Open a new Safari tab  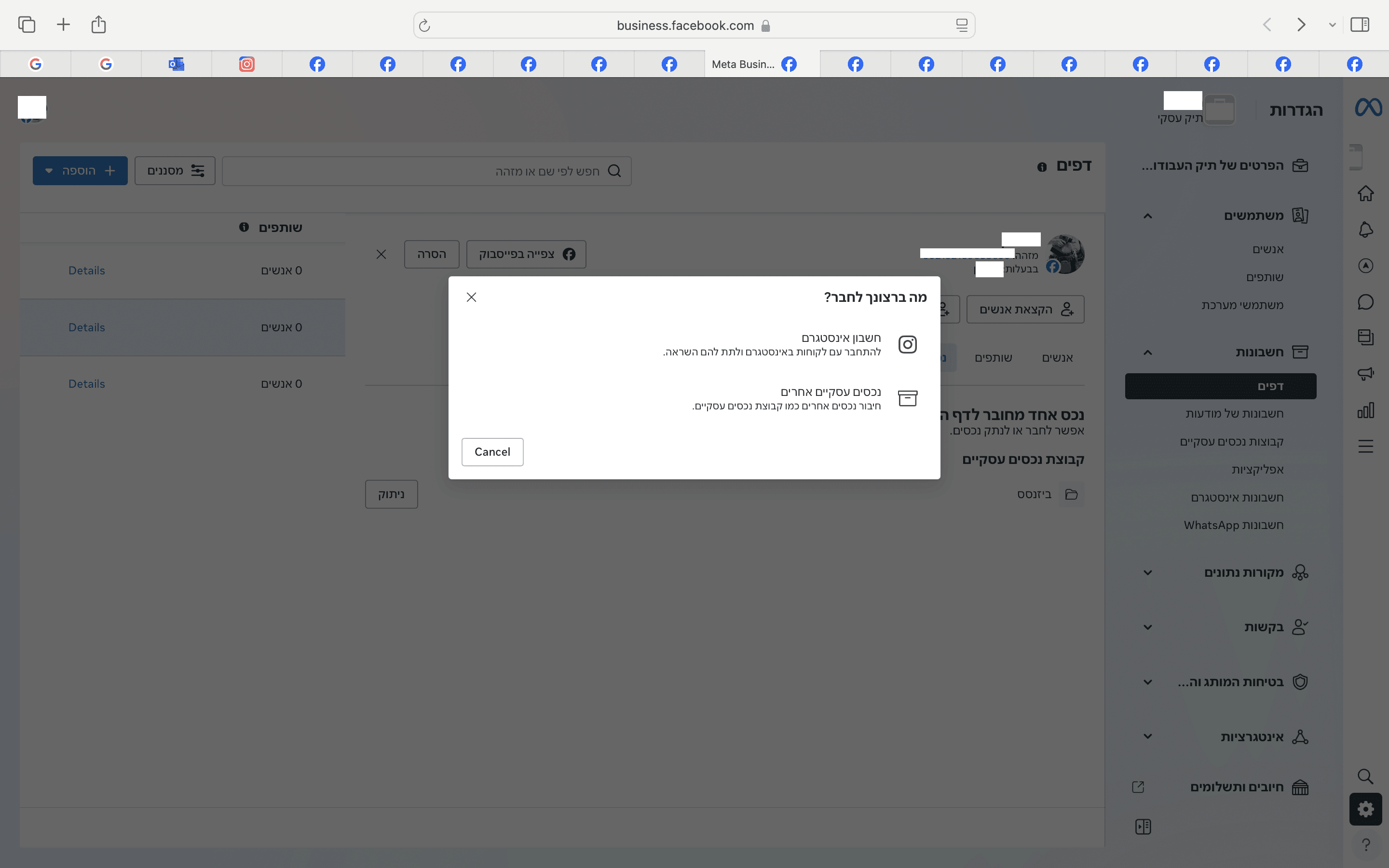63,25
